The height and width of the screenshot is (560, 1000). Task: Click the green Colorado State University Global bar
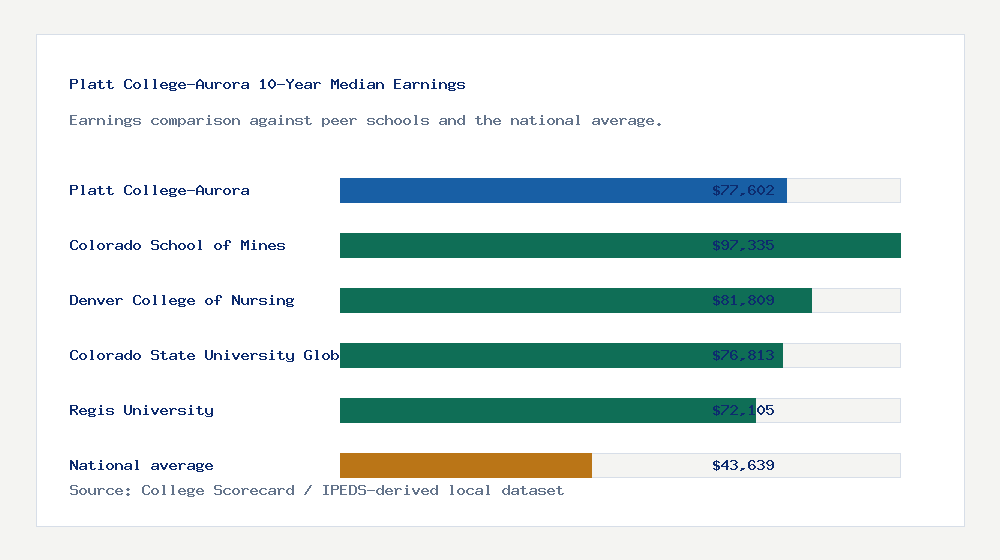[561, 355]
